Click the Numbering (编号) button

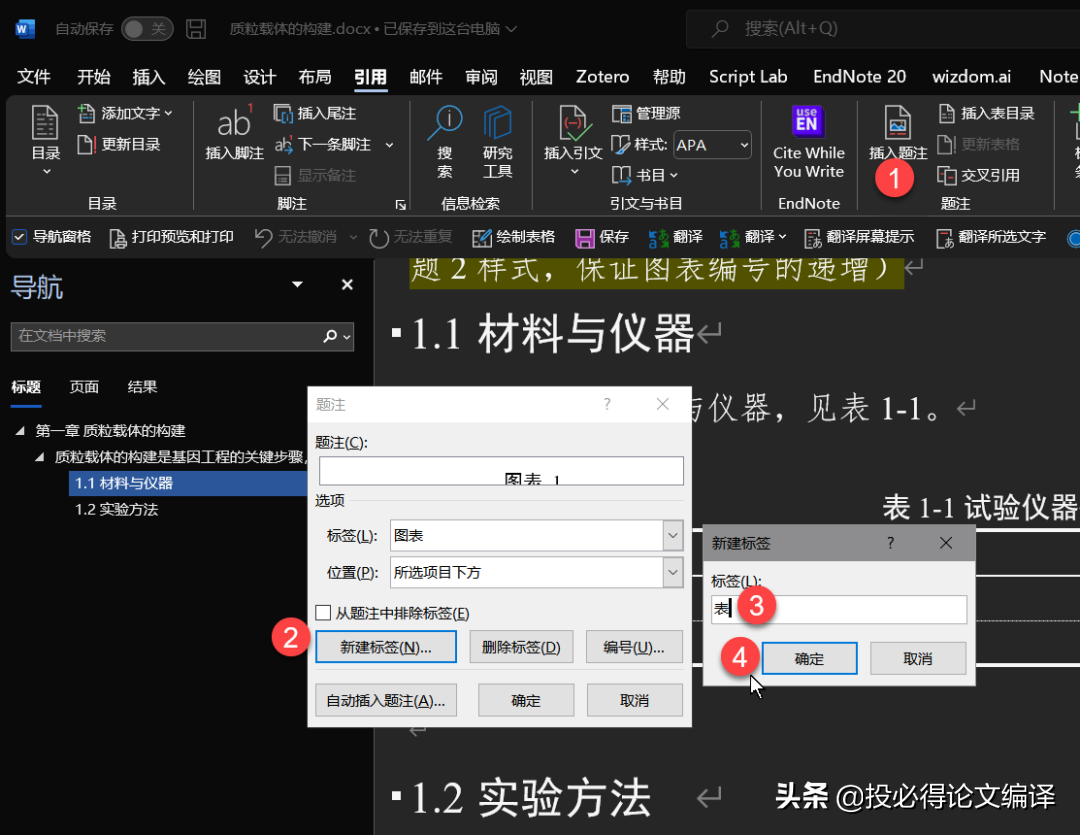pyautogui.click(x=634, y=647)
